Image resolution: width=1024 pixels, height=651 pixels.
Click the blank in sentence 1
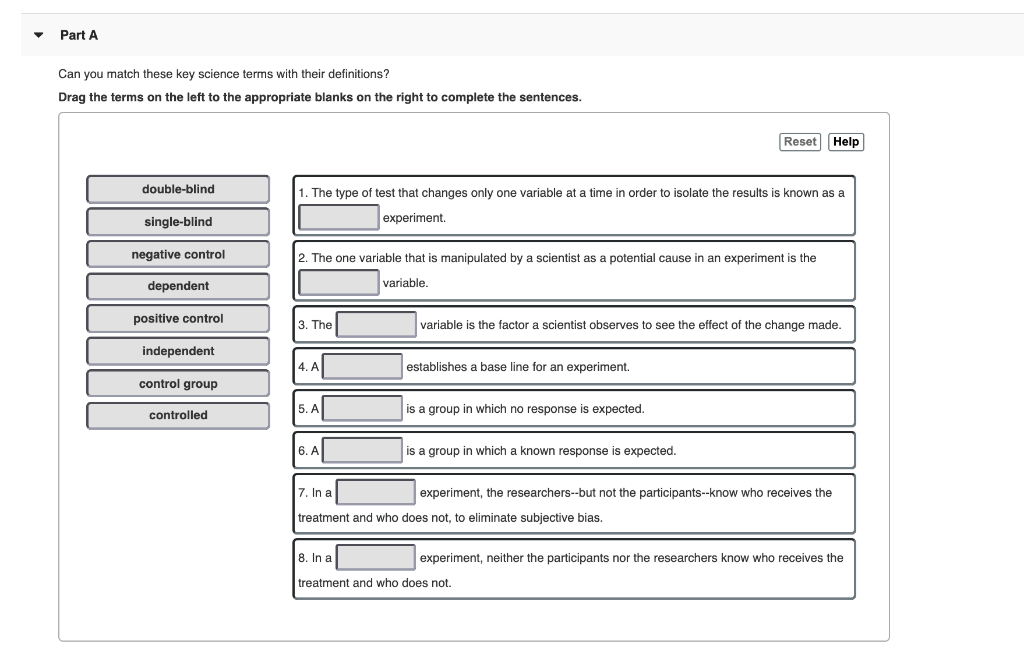338,214
